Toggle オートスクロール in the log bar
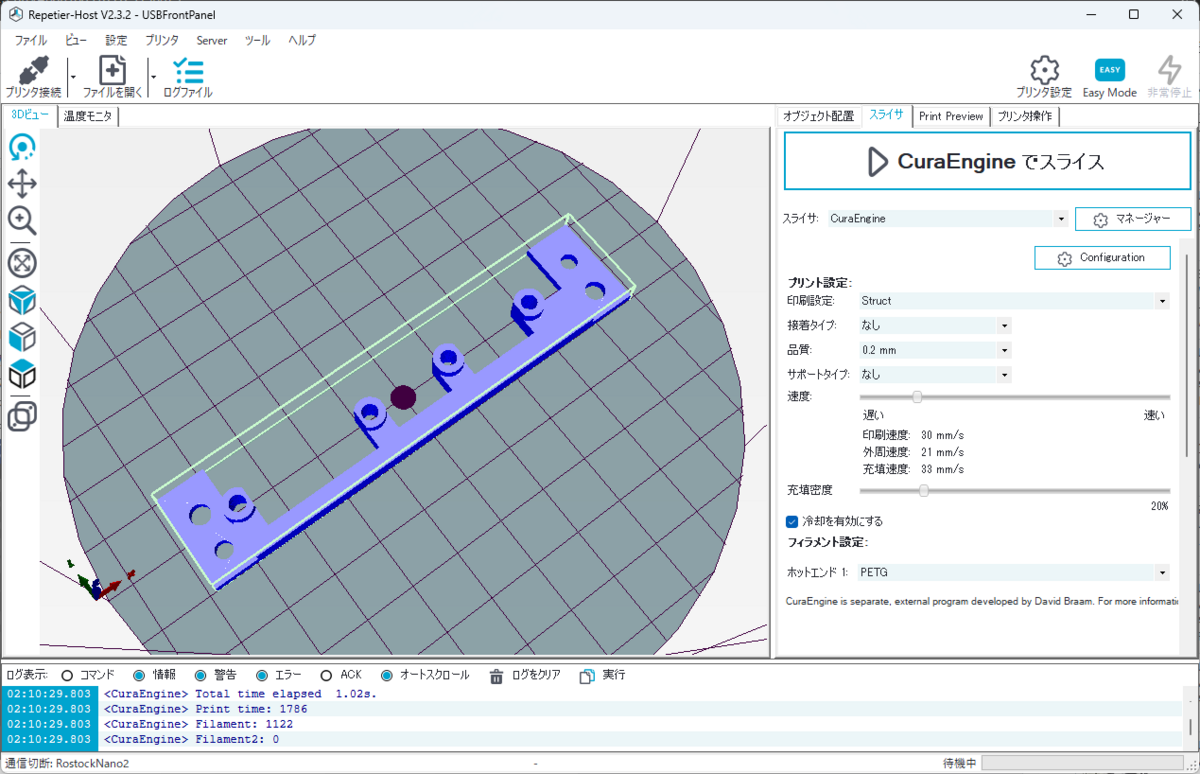Screen dimensions: 1200x774 (x=387, y=676)
